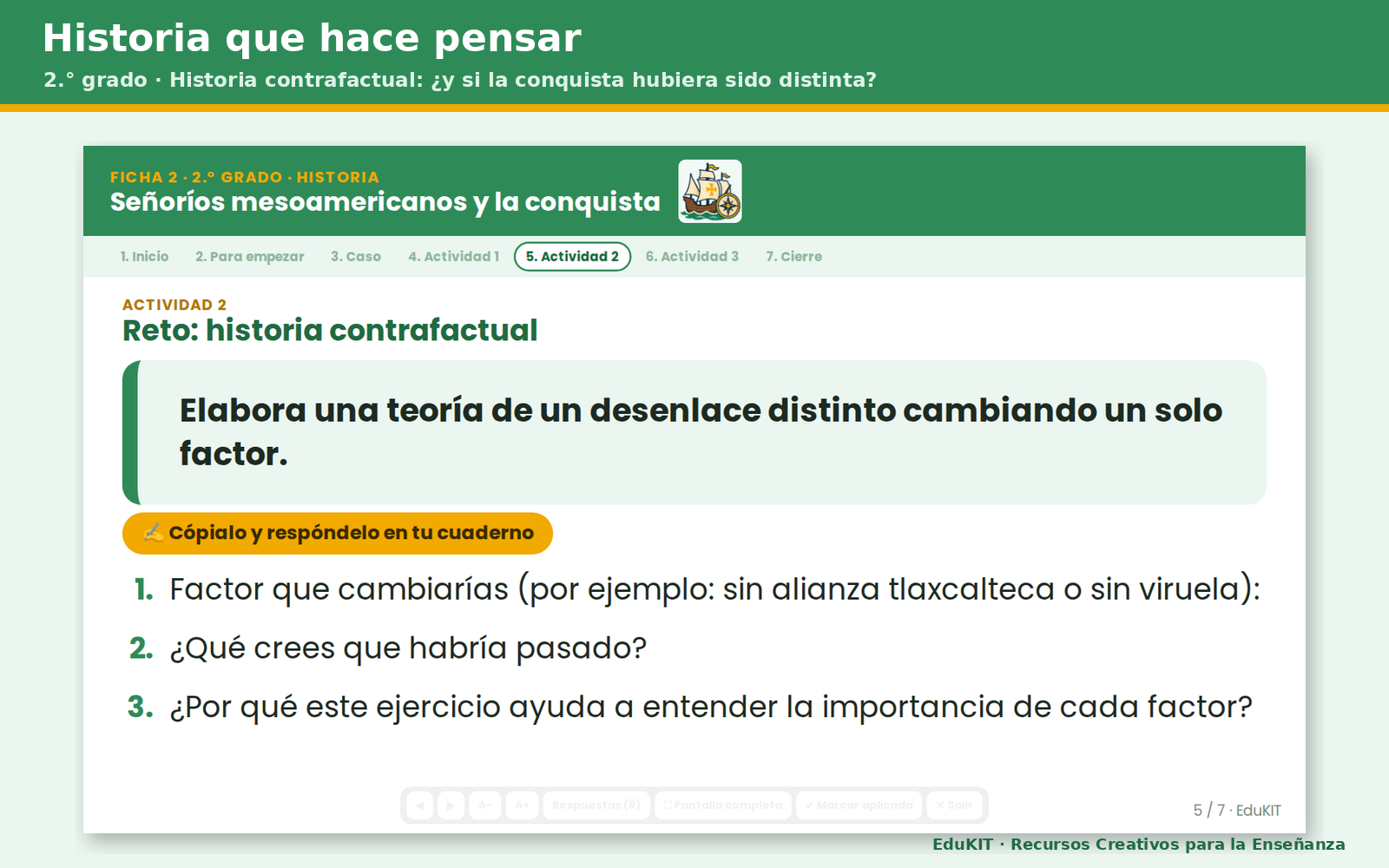Go to next slide with right arrow
This screenshot has height=868, width=1389.
tap(451, 806)
